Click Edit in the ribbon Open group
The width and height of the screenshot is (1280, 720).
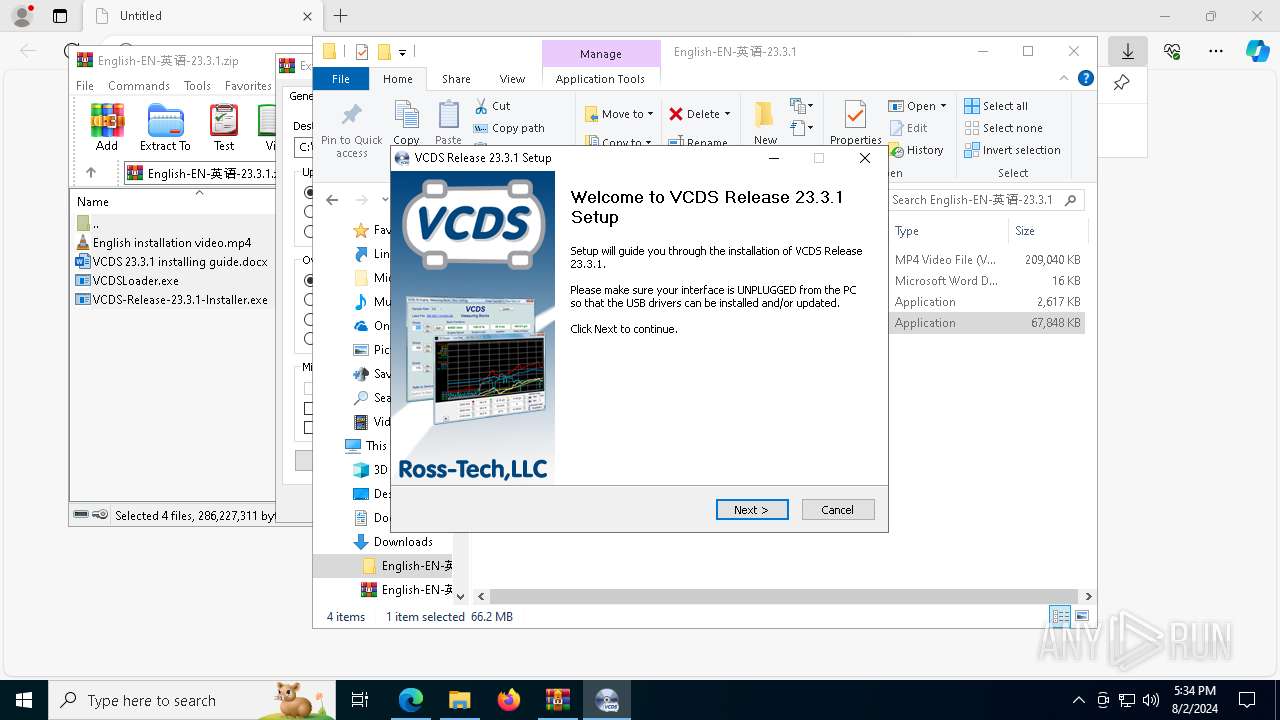tap(908, 128)
